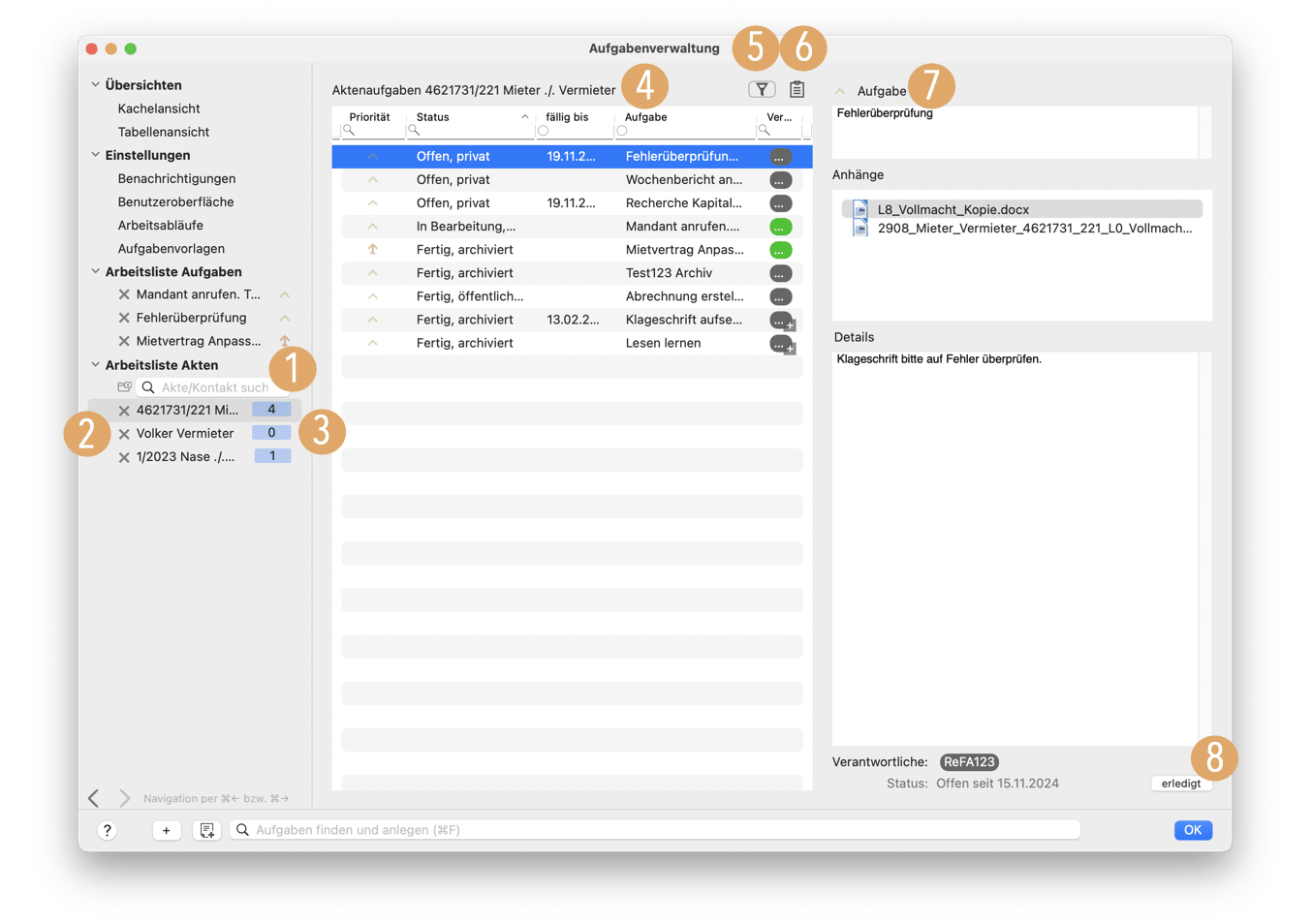1312x924 pixels.
Task: Focus the Aufgaben finden und anlegen field
Action: (x=655, y=830)
